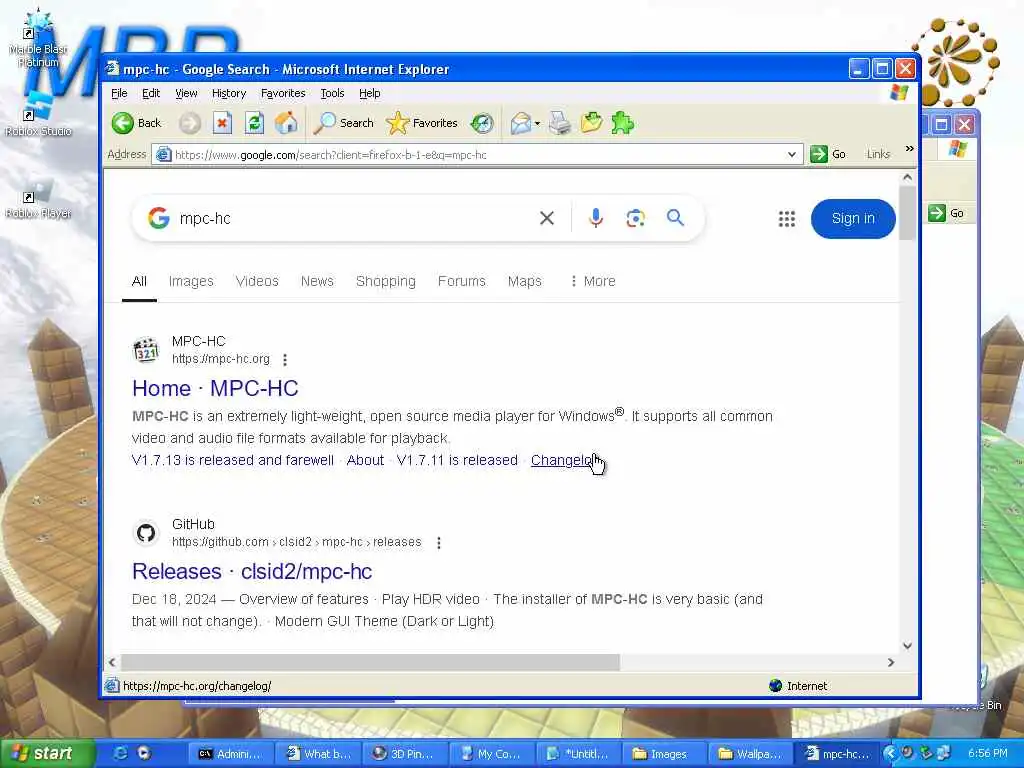
Task: Click the vertical scrollbar down arrow
Action: point(907,646)
